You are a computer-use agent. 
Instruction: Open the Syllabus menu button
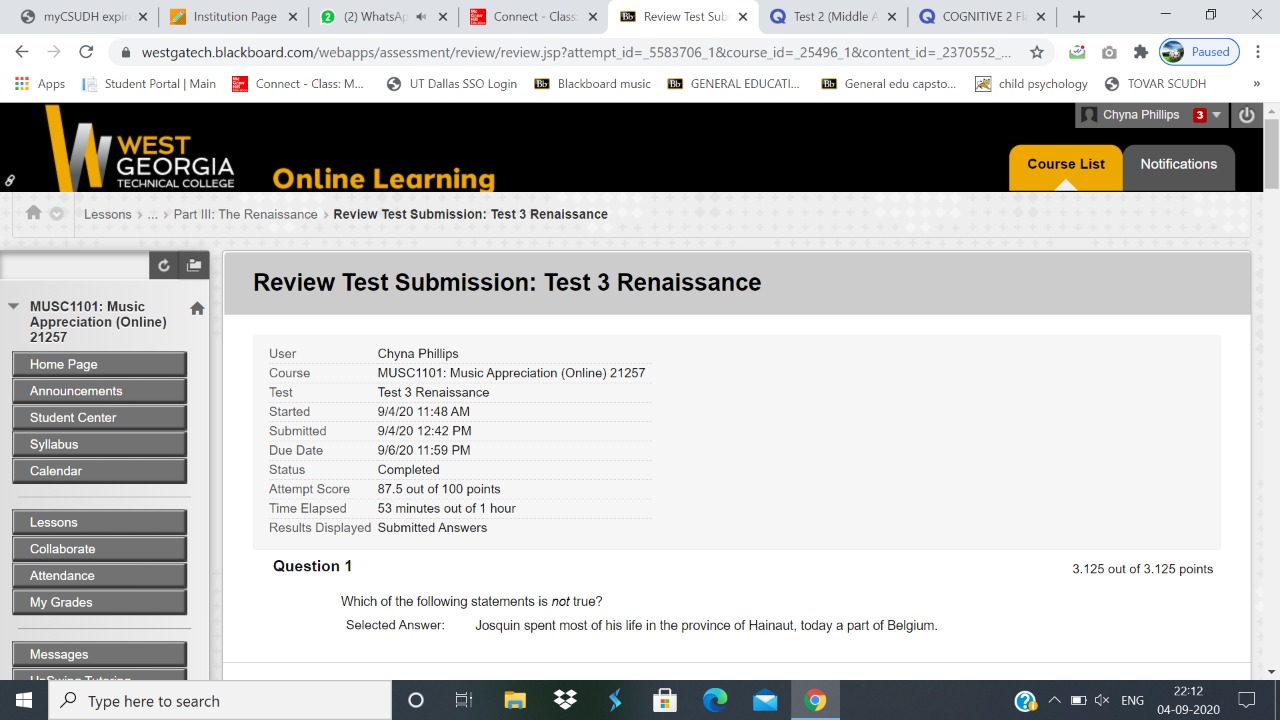coord(100,444)
